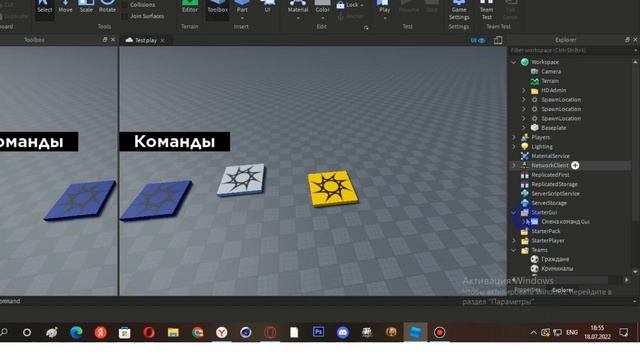Screen dimensions: 640x360
Task: Open Microsoft Edge from the taskbar
Action: (x=76, y=333)
